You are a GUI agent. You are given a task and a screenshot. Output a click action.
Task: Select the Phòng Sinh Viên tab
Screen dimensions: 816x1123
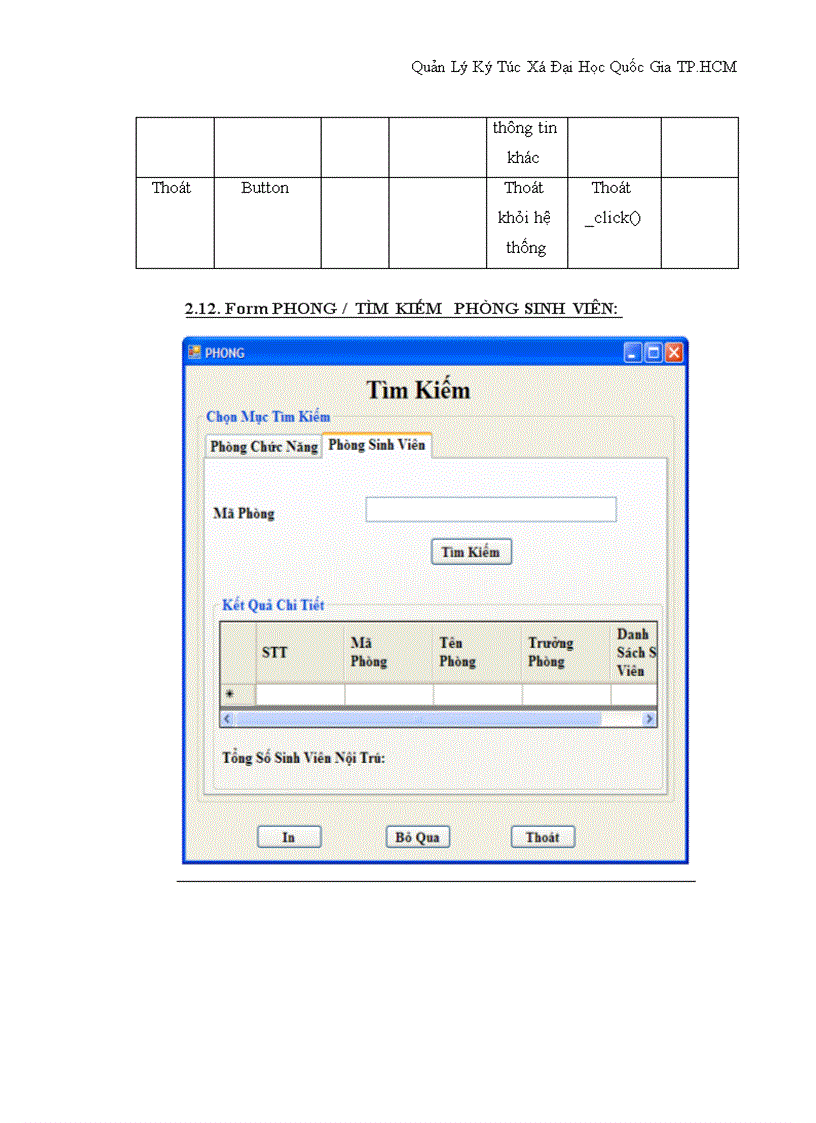[377, 444]
